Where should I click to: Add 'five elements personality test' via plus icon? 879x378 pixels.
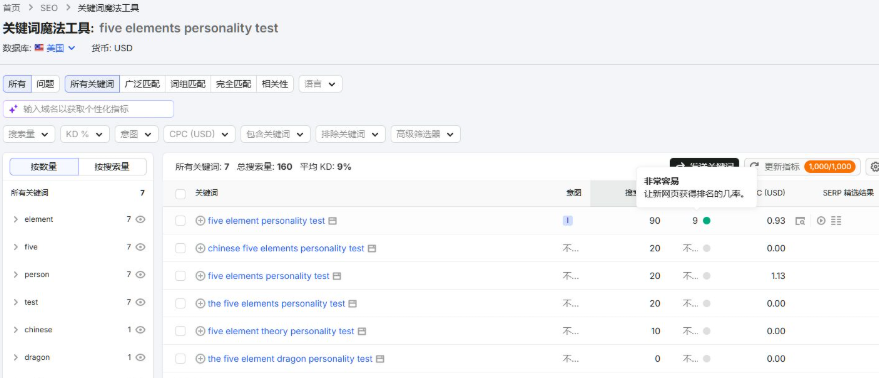[x=200, y=276]
